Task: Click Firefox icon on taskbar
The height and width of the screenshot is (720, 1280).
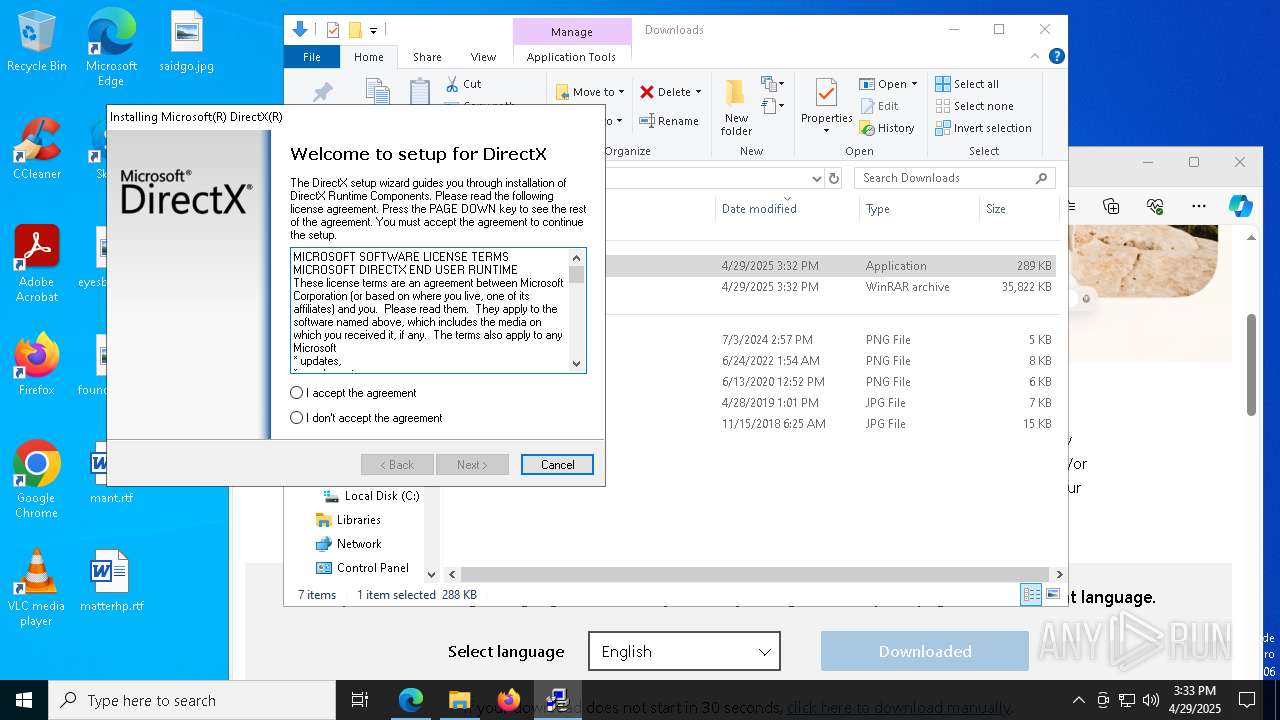Action: point(509,700)
